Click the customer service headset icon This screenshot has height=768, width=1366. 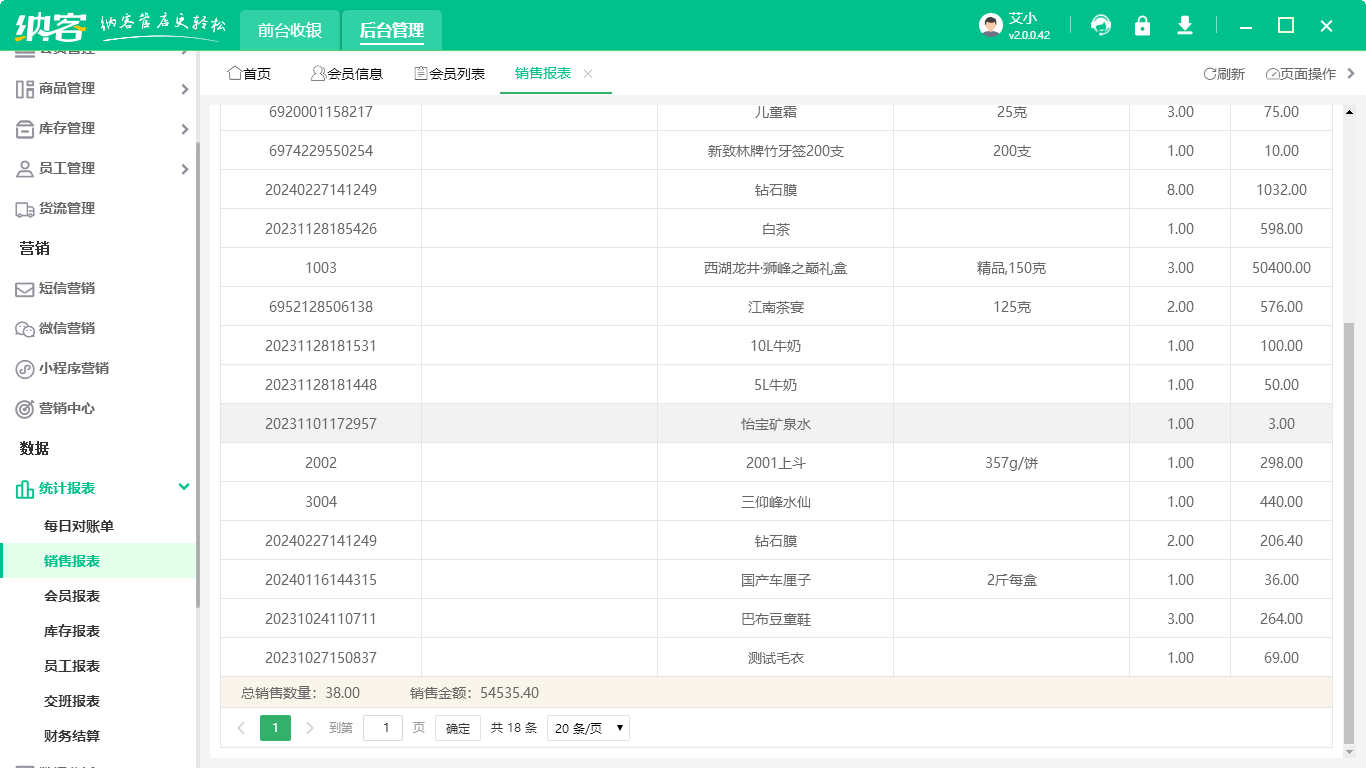[x=1100, y=25]
